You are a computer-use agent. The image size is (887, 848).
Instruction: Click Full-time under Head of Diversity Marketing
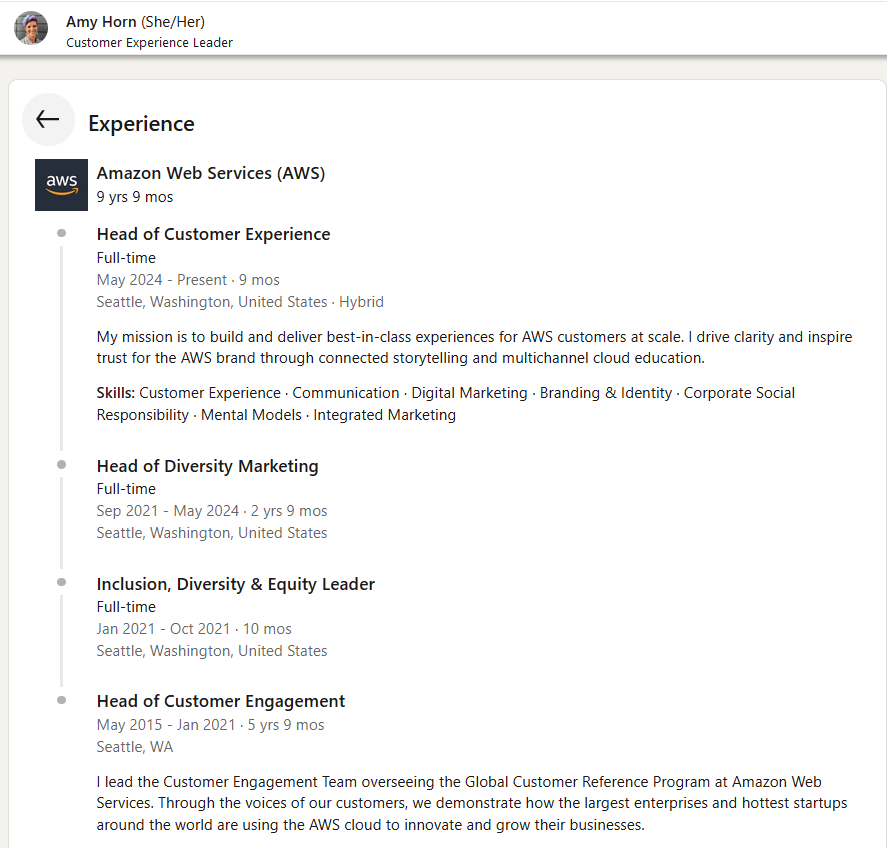[x=126, y=489]
